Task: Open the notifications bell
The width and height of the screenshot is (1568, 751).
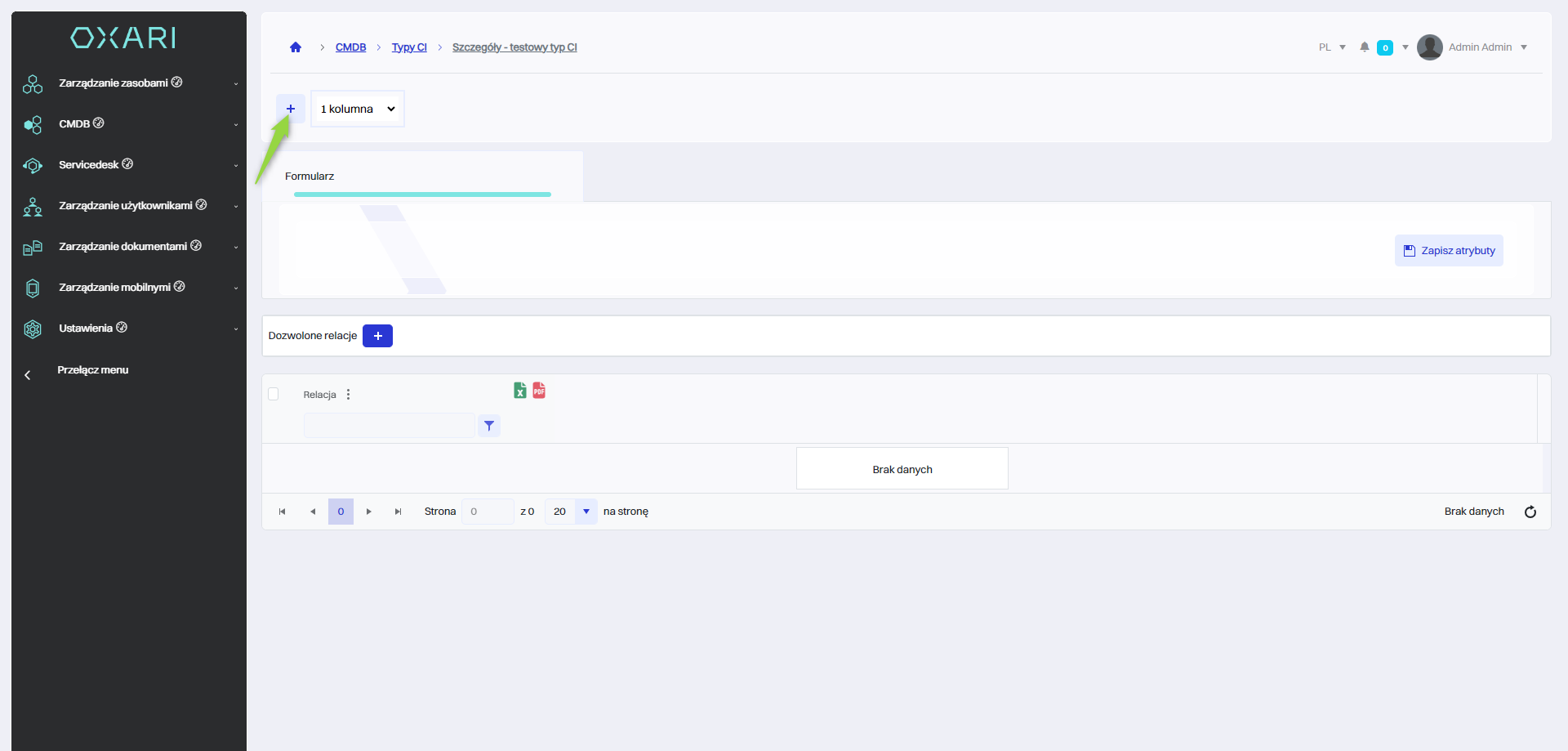Action: point(1365,47)
